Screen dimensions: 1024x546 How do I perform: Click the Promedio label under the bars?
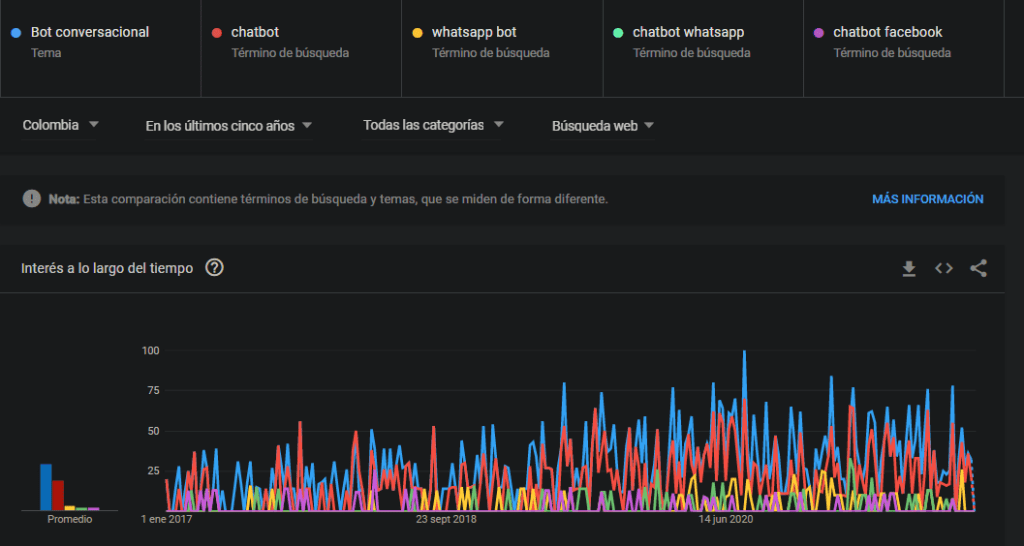(70, 519)
